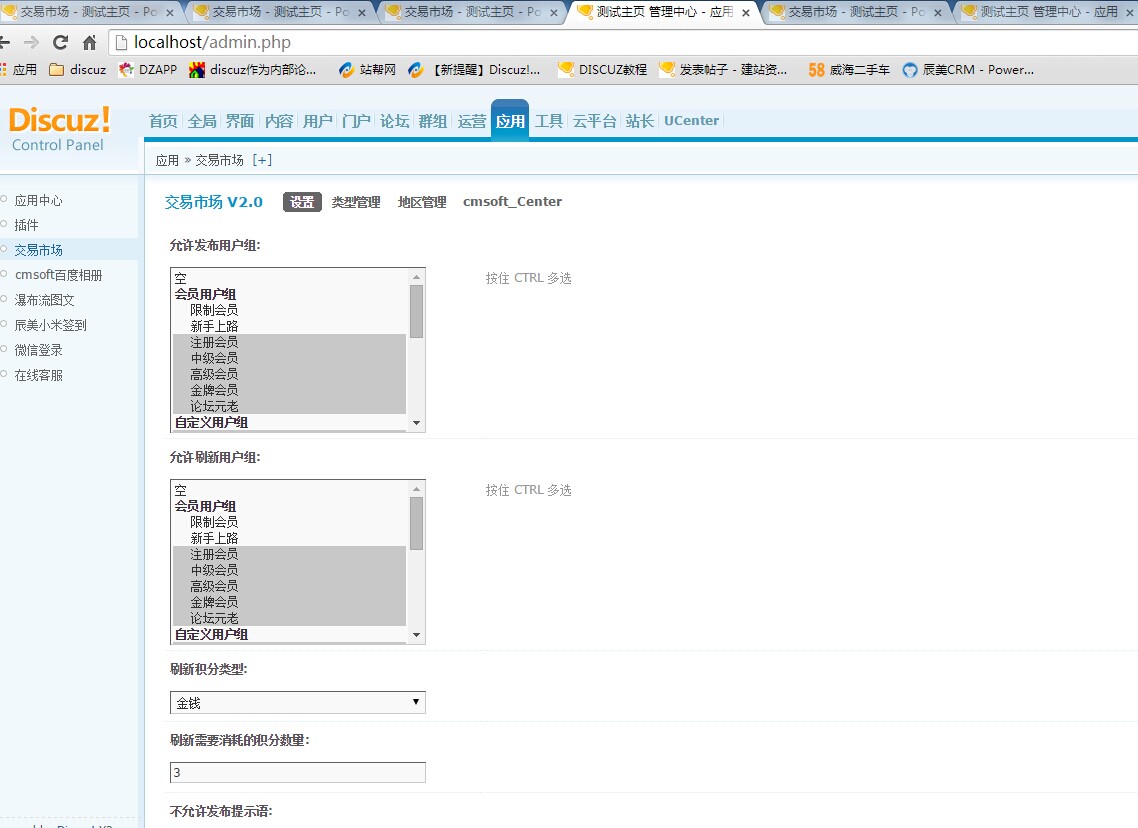Open the 工具 top menu
The image size is (1138, 828).
pyautogui.click(x=549, y=120)
